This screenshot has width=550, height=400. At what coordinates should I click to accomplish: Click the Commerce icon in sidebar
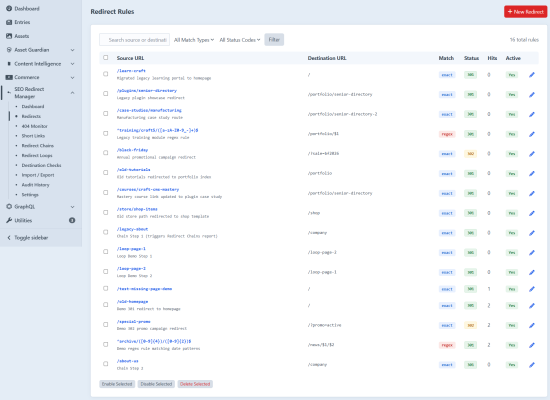point(9,77)
